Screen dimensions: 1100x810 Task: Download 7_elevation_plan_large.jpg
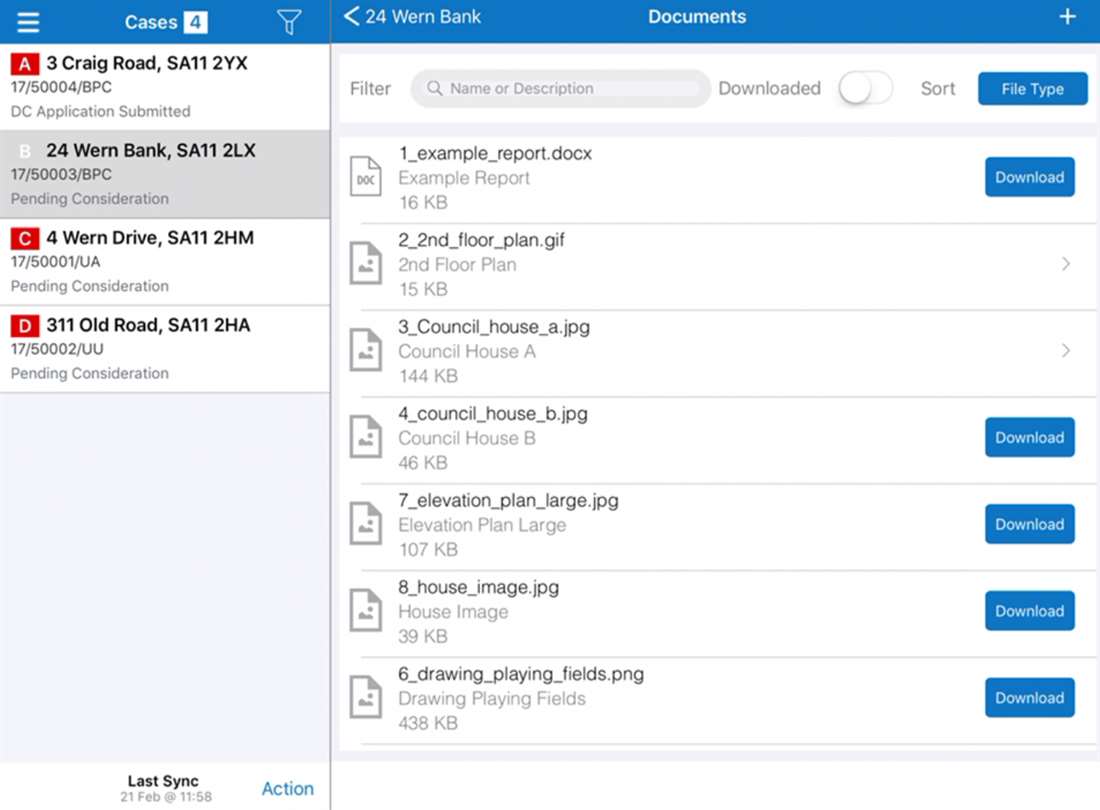click(x=1029, y=524)
